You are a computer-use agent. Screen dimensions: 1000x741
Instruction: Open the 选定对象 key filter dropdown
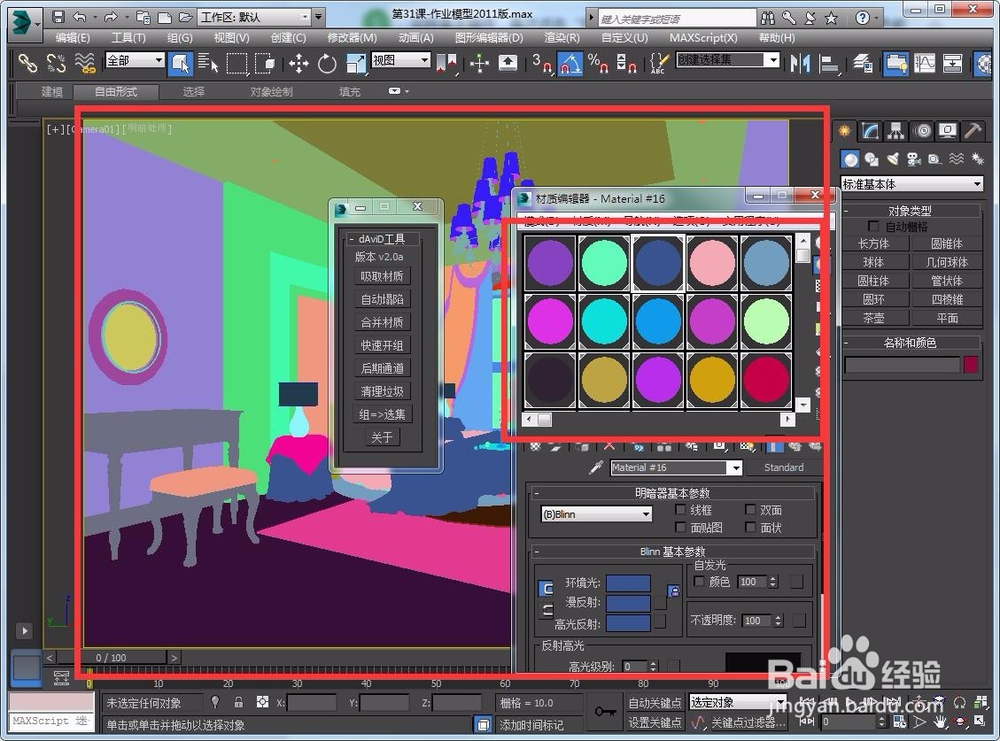[x=736, y=702]
